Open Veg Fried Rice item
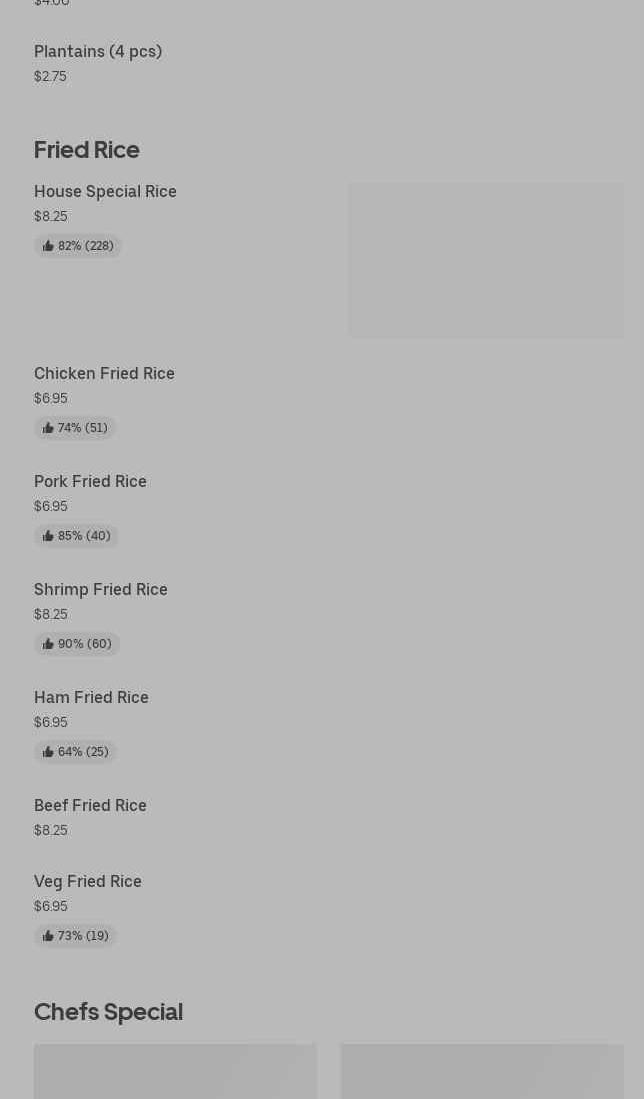644x1099 pixels. pyautogui.click(x=88, y=882)
